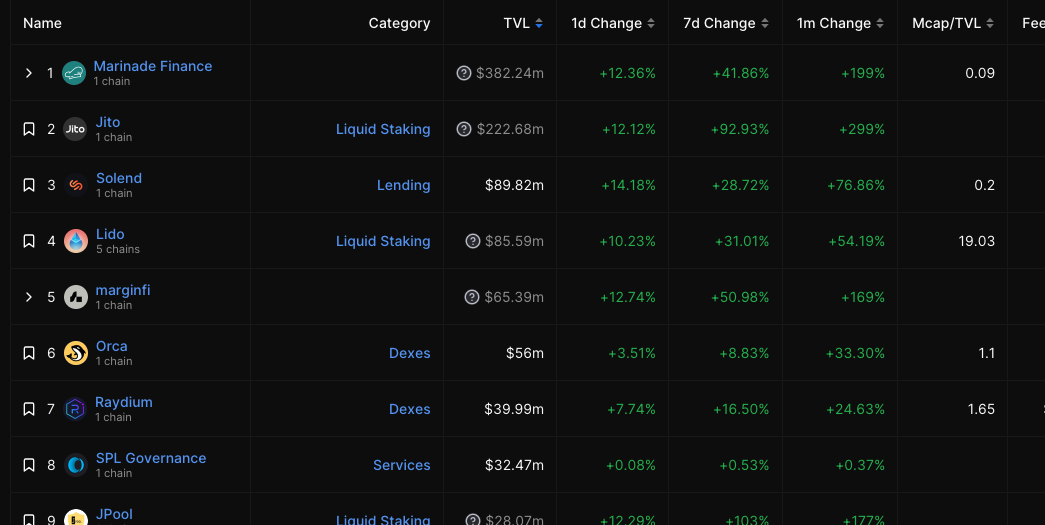Expand the Marinade Finance row
Screen dimensions: 1045x525
tap(29, 73)
